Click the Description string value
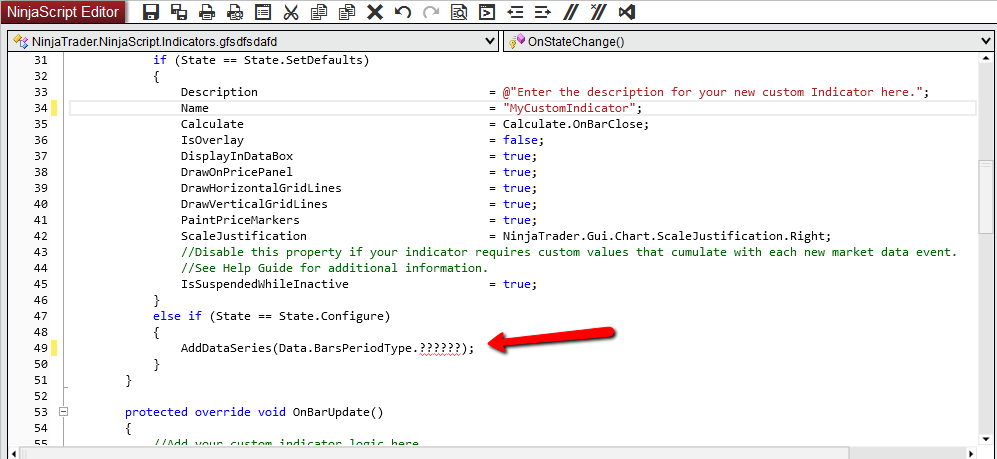This screenshot has width=997, height=459. 712,92
